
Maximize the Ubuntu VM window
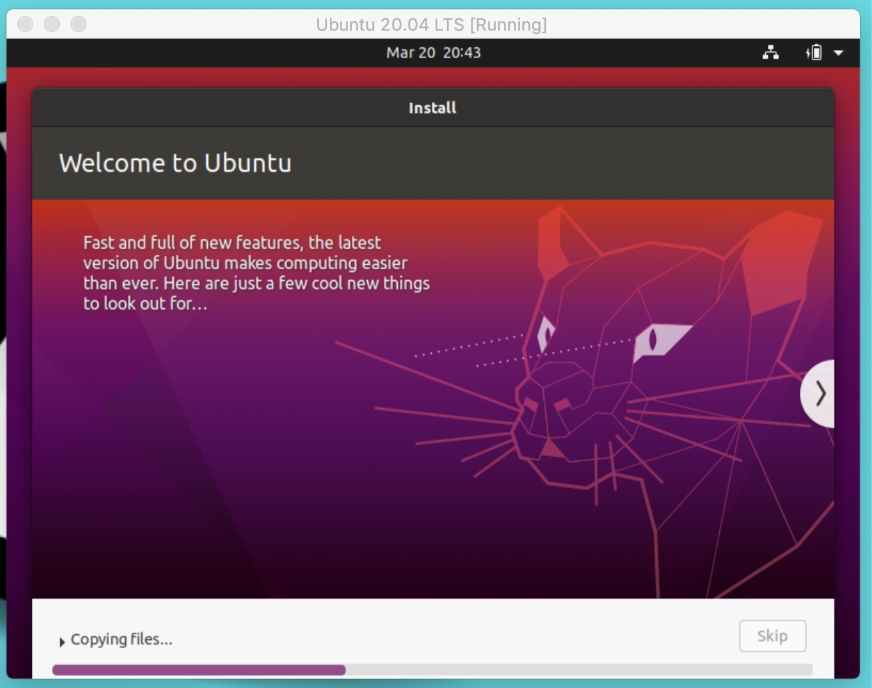pyautogui.click(x=78, y=24)
